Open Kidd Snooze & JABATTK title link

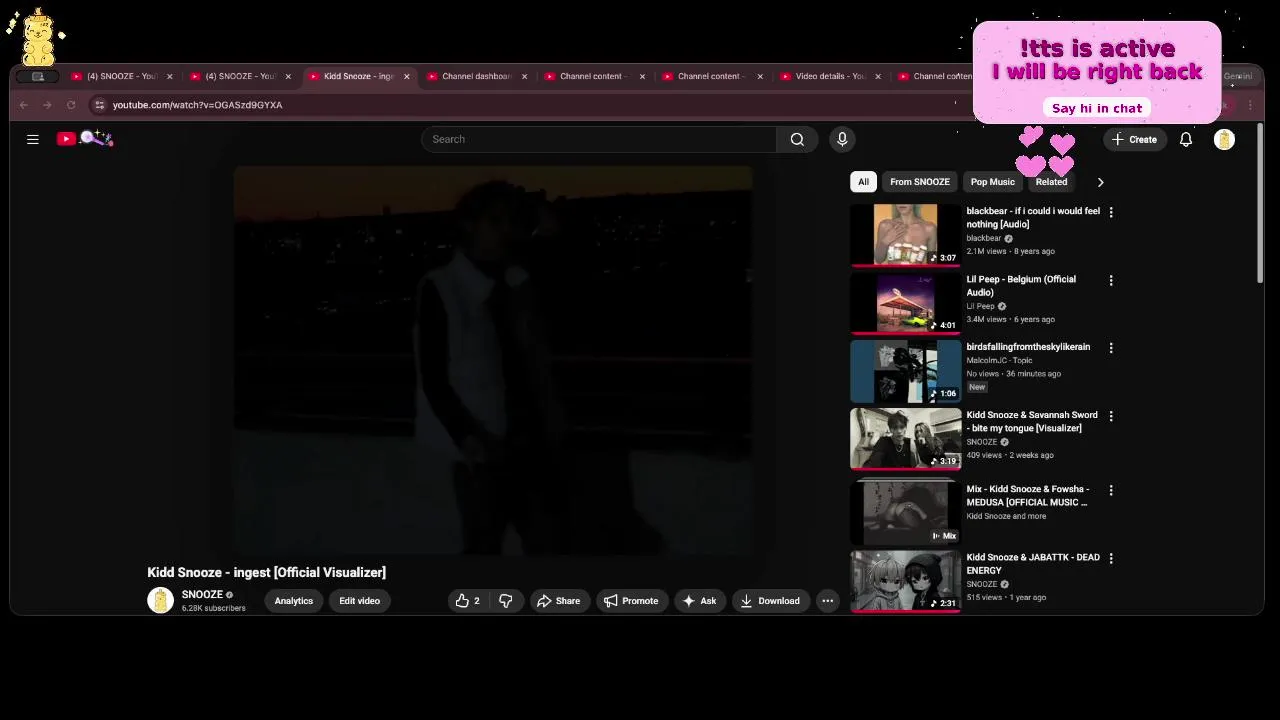pos(1033,564)
